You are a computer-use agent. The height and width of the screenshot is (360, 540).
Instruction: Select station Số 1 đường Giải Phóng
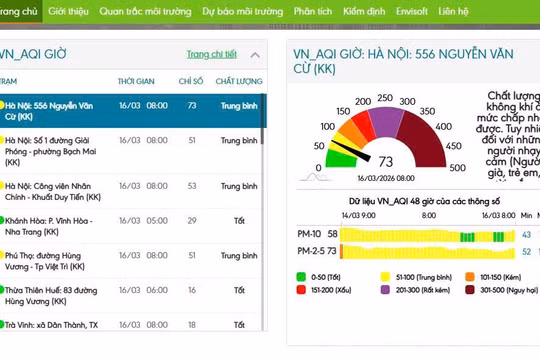coord(131,151)
